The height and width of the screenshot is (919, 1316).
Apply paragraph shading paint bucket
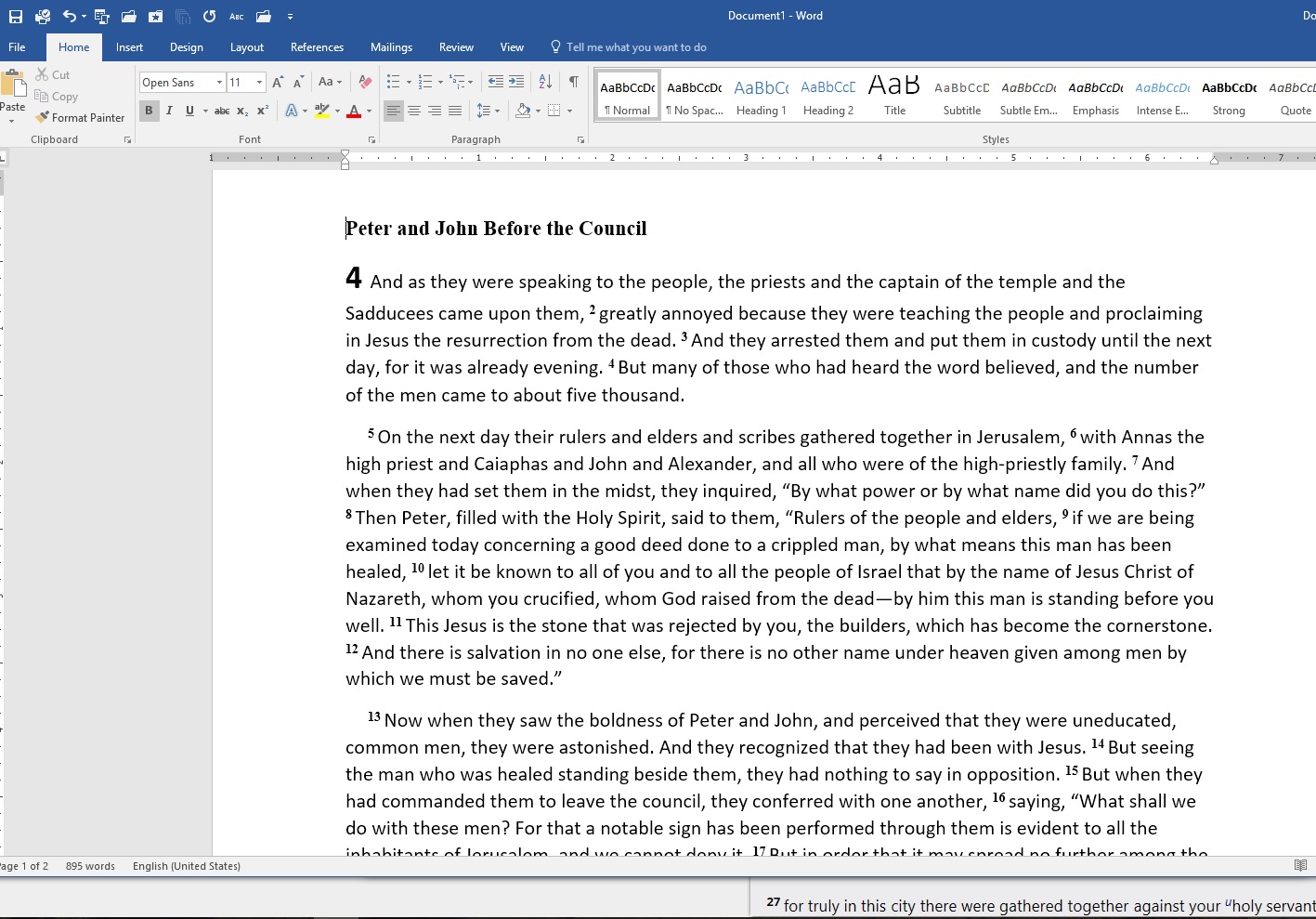[x=523, y=111]
